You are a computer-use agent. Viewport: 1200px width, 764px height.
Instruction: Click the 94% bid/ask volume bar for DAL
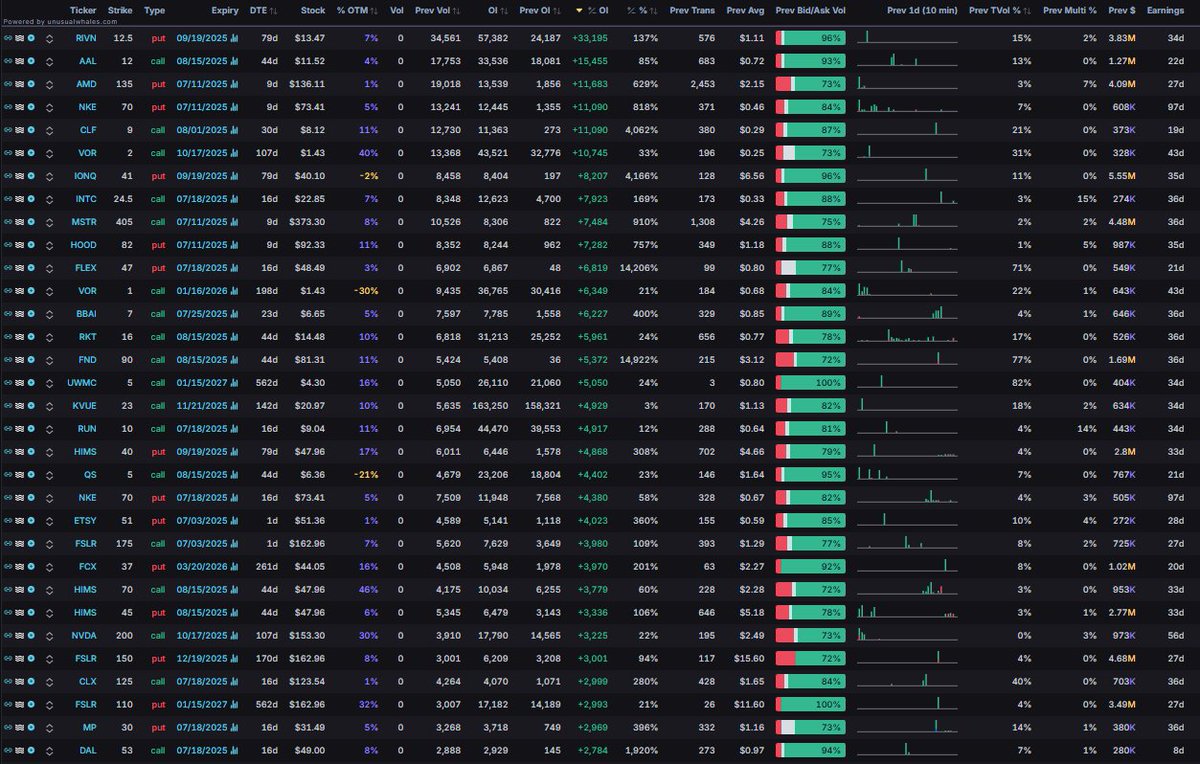click(811, 750)
